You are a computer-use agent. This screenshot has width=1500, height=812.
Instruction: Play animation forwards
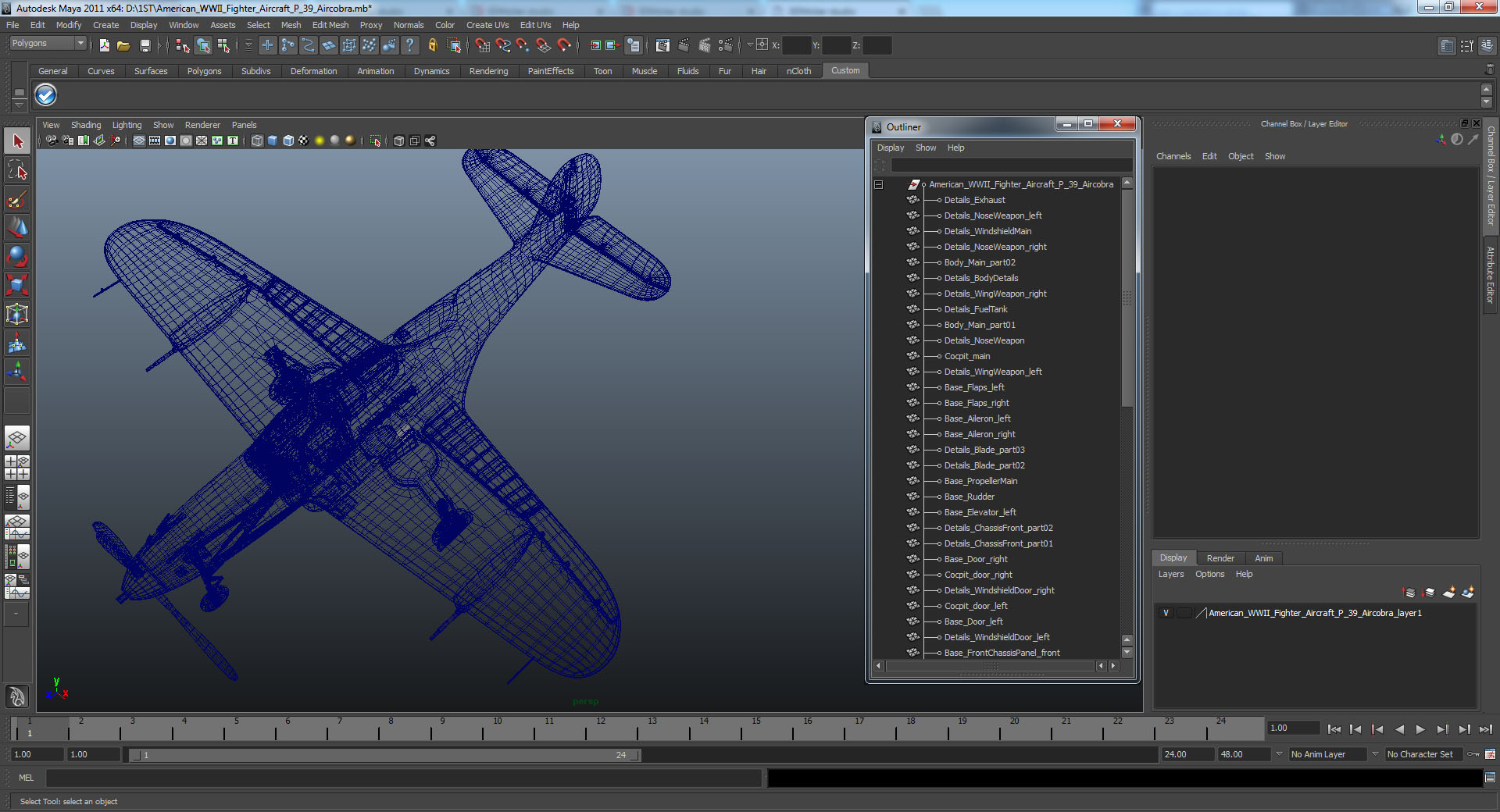pyautogui.click(x=1420, y=729)
